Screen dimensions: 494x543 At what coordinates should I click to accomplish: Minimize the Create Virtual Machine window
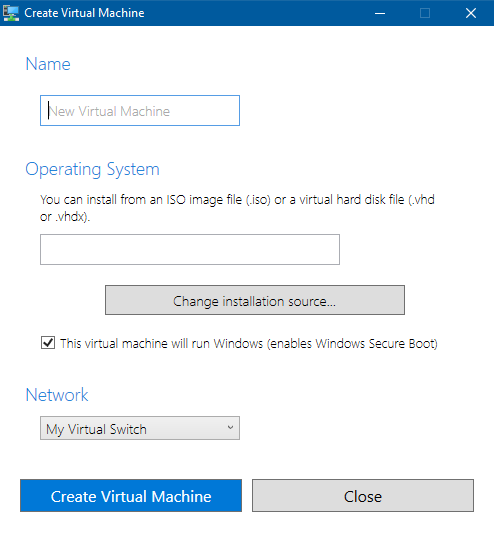coord(380,13)
